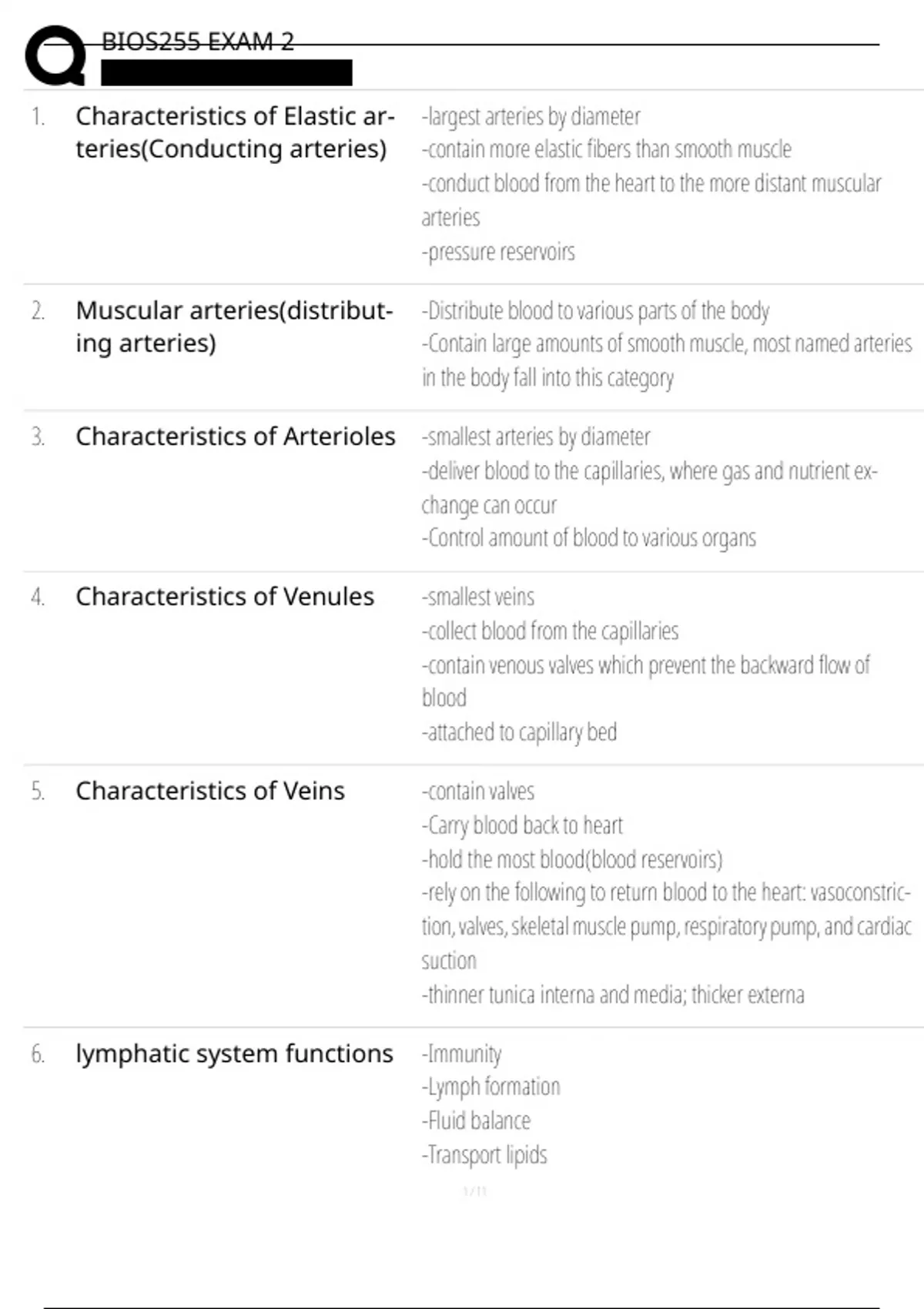Click the BIOS255 EXAM 2 title
Screen dimensions: 924x1309
click(x=198, y=42)
